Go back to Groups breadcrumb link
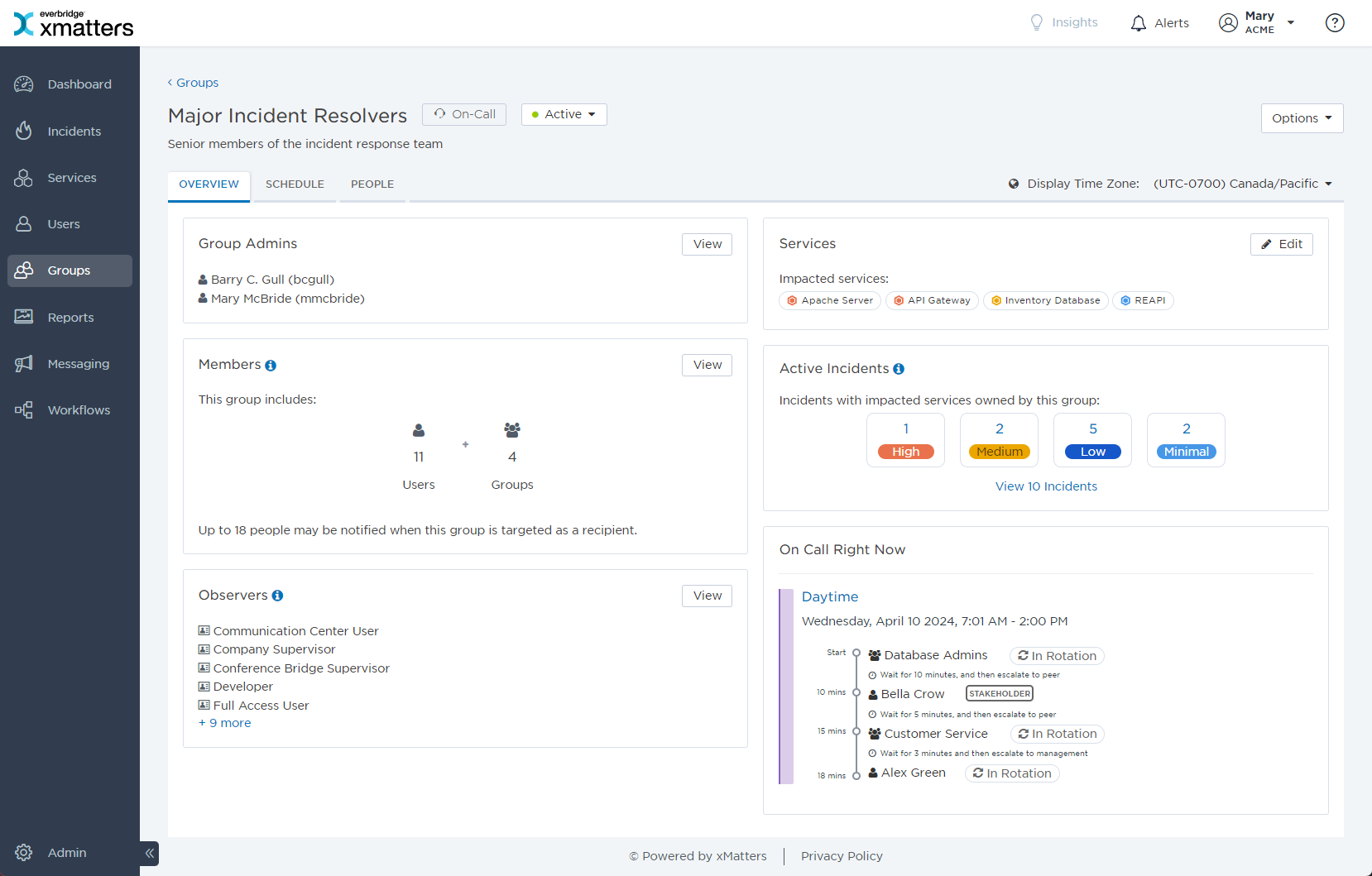Screen dimensions: 1372x876 point(193,83)
